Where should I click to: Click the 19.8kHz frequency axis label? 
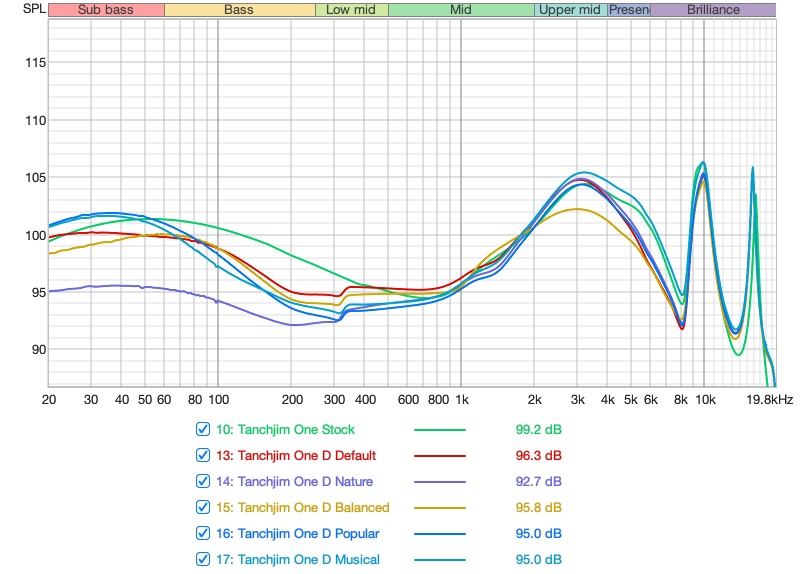coord(772,400)
